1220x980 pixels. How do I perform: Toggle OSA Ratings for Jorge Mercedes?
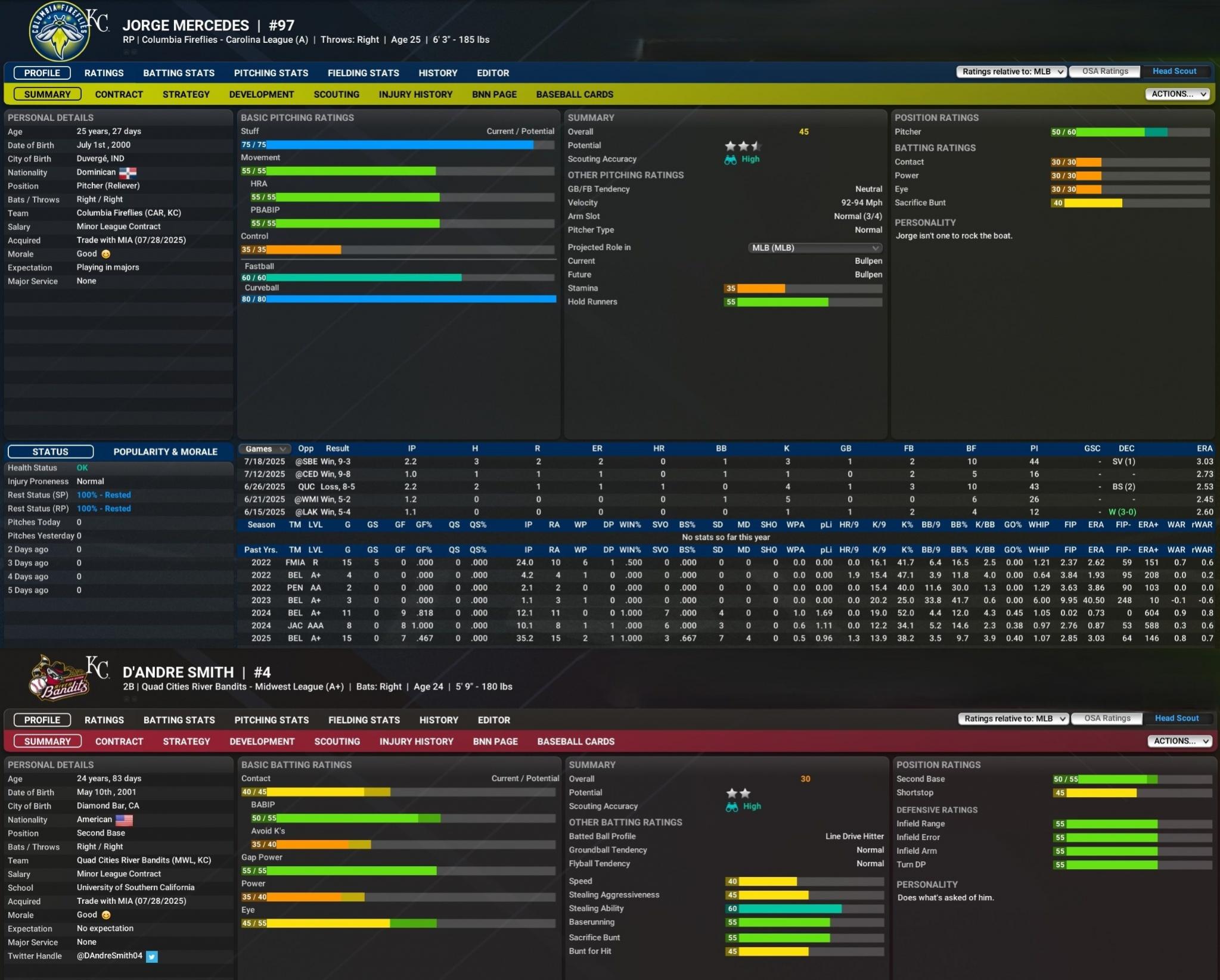1104,71
